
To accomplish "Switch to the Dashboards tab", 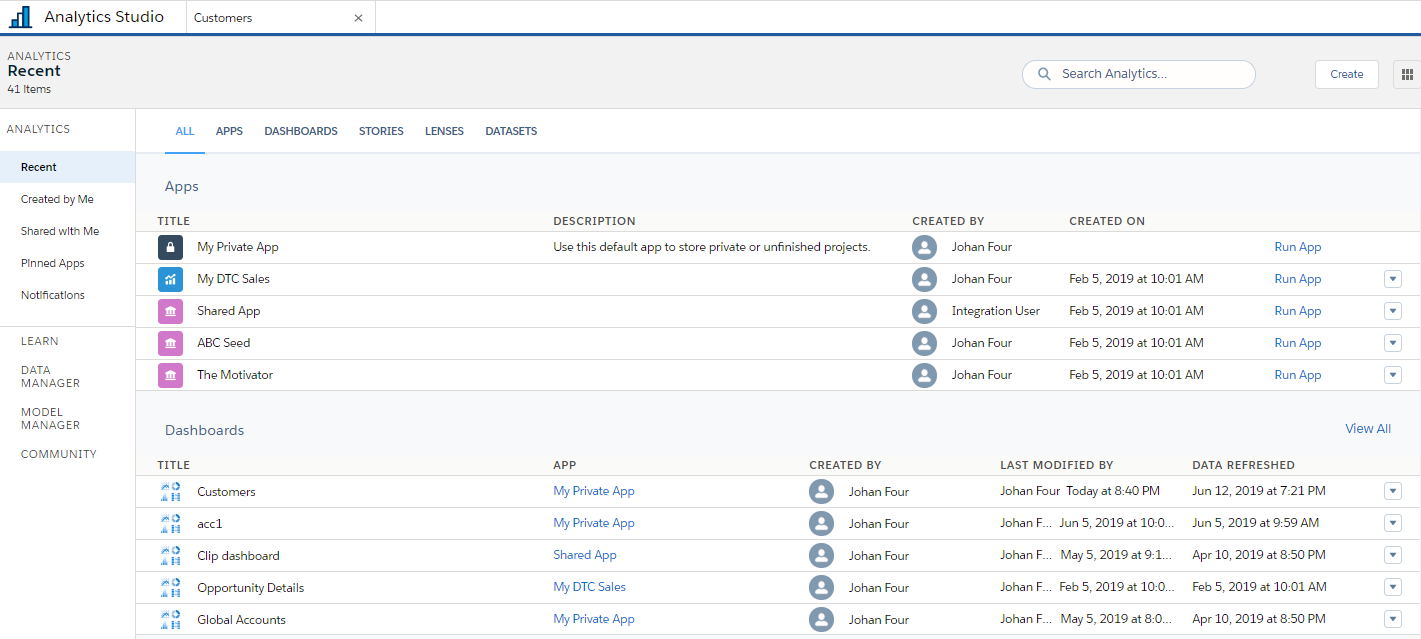I will click(301, 131).
